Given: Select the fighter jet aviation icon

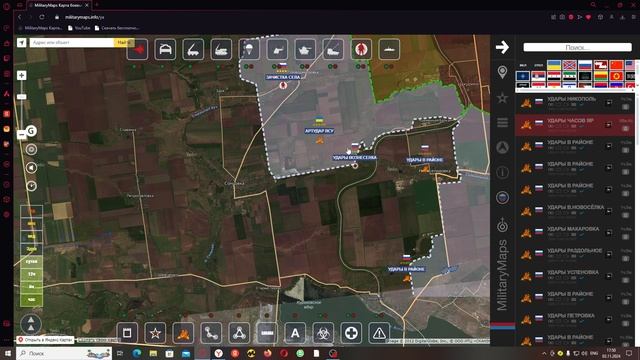Looking at the screenshot, I should click(138, 49).
